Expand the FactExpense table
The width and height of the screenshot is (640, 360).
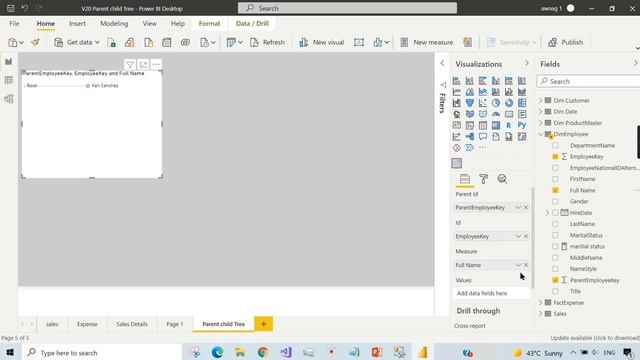point(541,302)
